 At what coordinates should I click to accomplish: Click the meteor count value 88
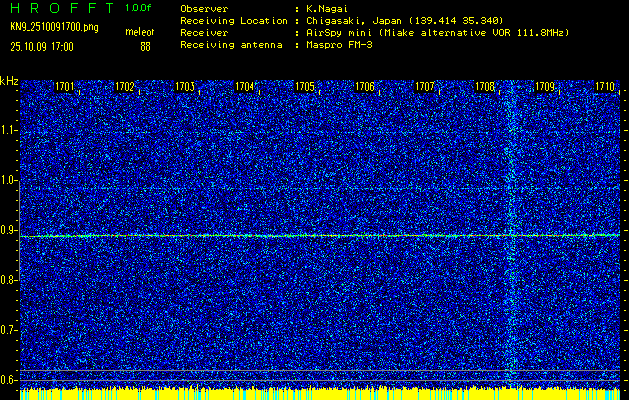145,46
